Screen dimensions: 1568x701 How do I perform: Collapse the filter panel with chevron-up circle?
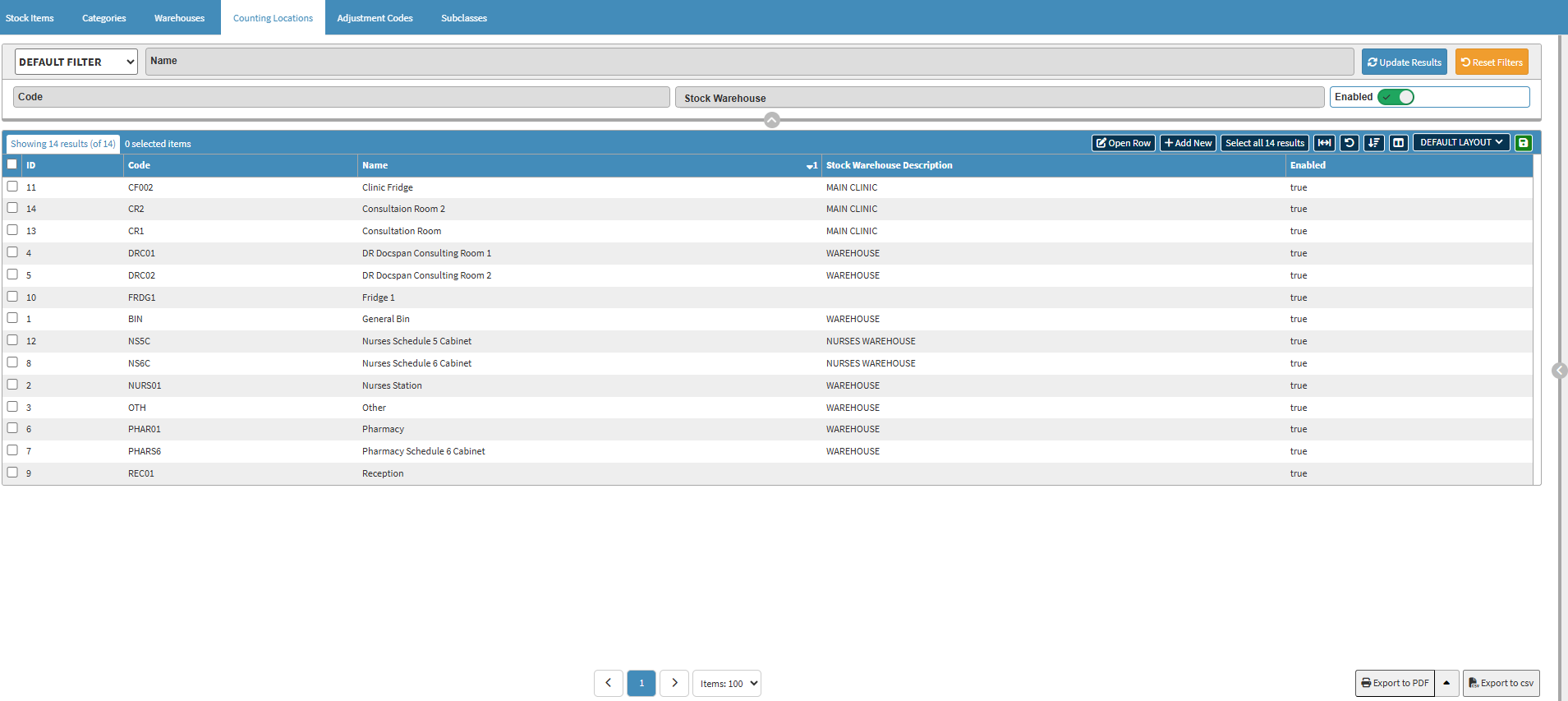point(771,121)
